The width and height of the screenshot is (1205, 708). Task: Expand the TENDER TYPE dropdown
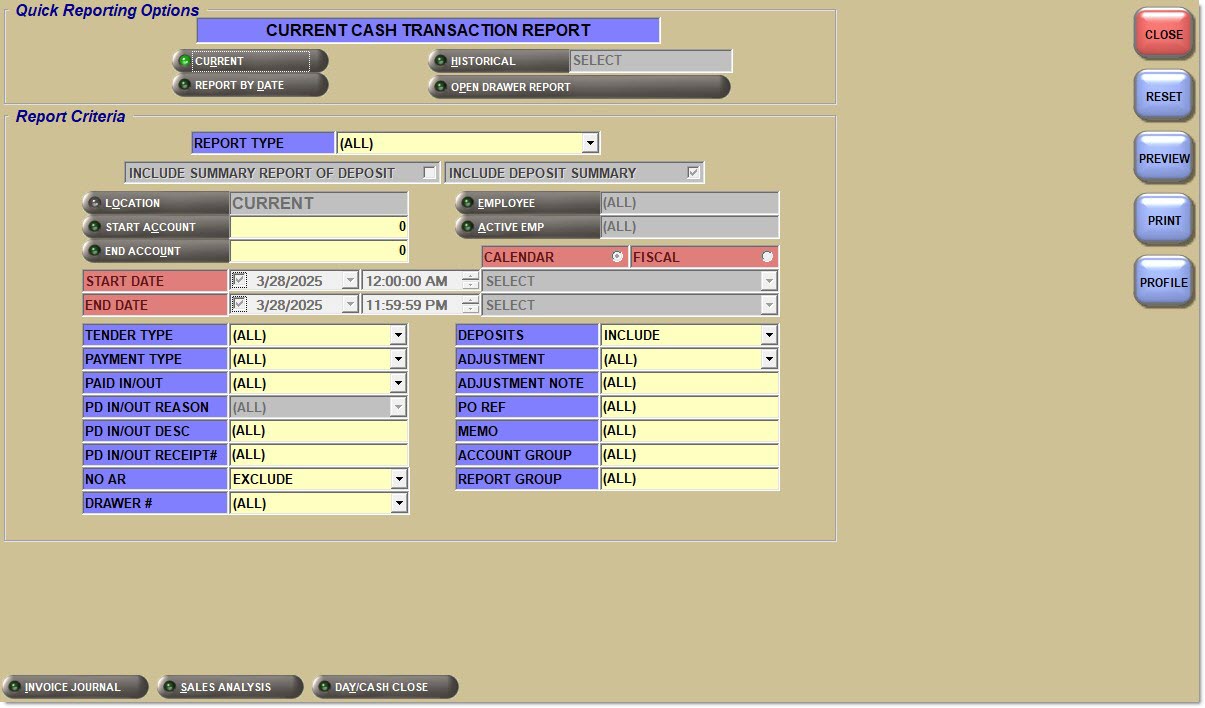pos(399,335)
